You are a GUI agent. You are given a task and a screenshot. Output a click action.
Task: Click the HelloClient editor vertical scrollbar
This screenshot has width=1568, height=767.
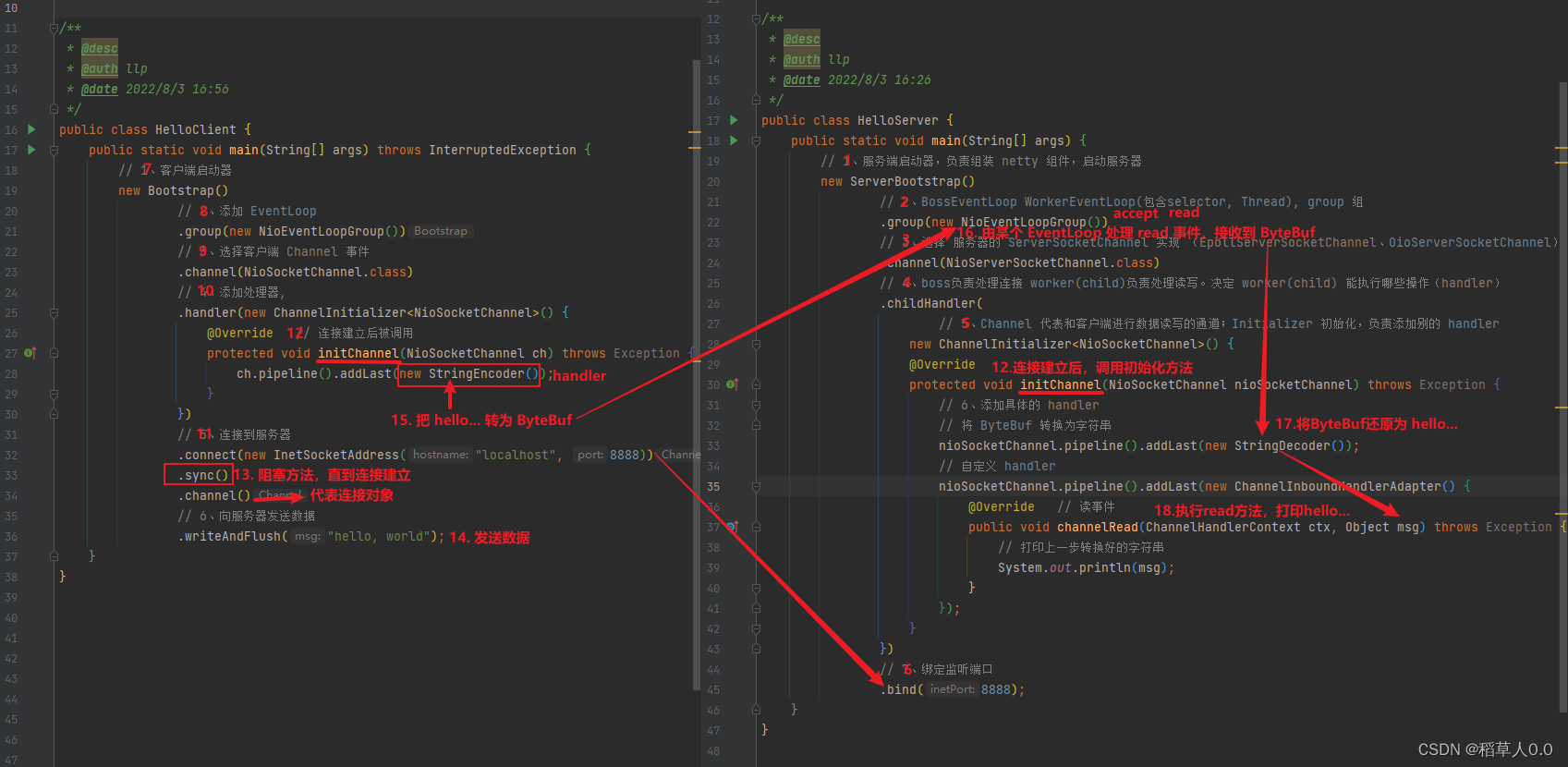[697, 374]
